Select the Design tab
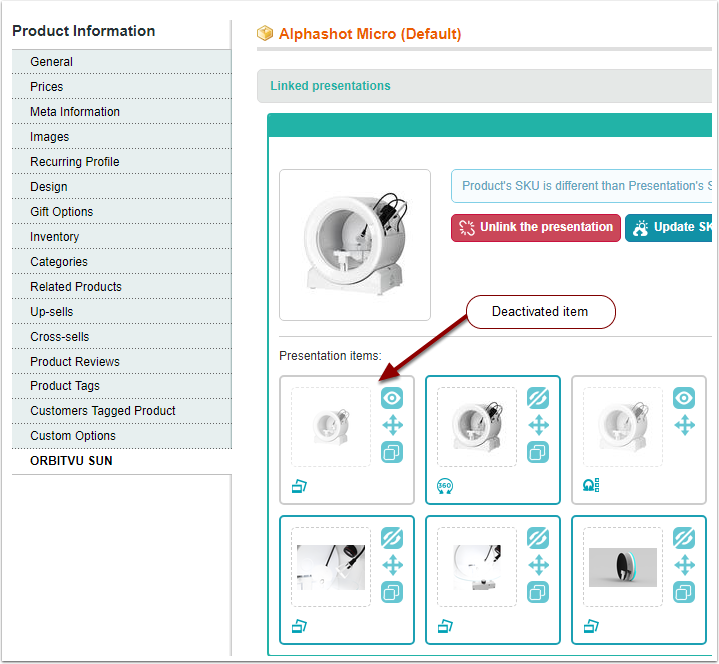The height and width of the screenshot is (664, 719). (x=122, y=187)
